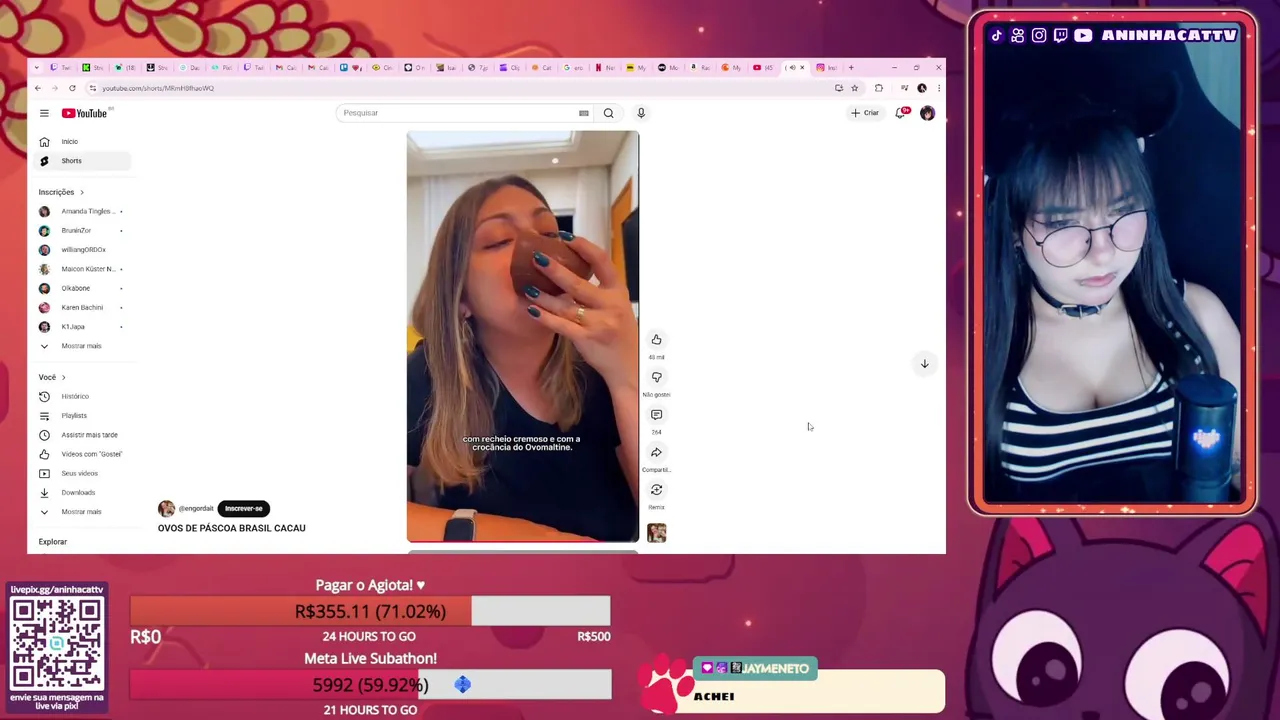Open the williangORDOx subscription channel
This screenshot has height=720, width=1280.
point(82,250)
